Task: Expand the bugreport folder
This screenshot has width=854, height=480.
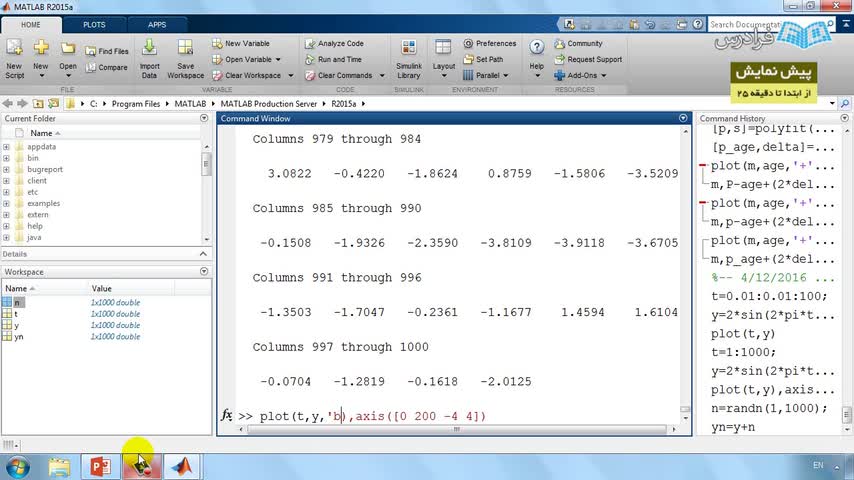Action: tap(6, 169)
